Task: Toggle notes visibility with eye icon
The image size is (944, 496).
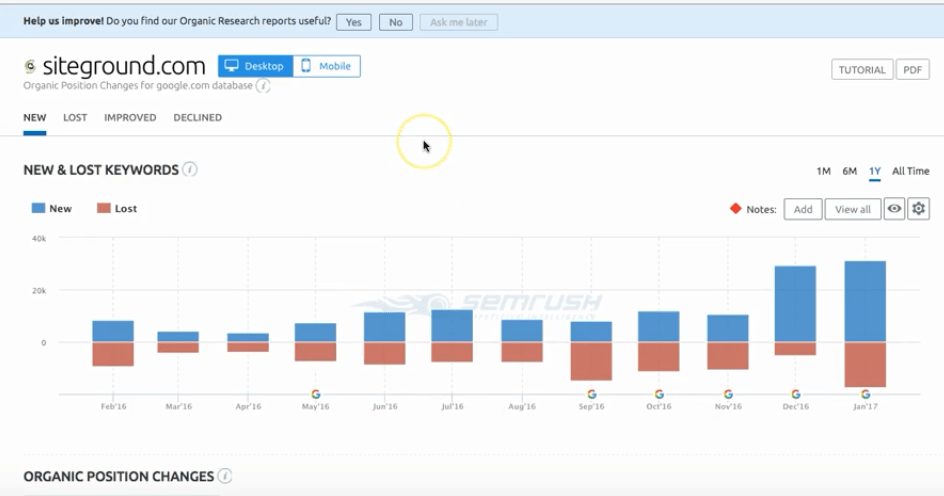Action: point(894,209)
